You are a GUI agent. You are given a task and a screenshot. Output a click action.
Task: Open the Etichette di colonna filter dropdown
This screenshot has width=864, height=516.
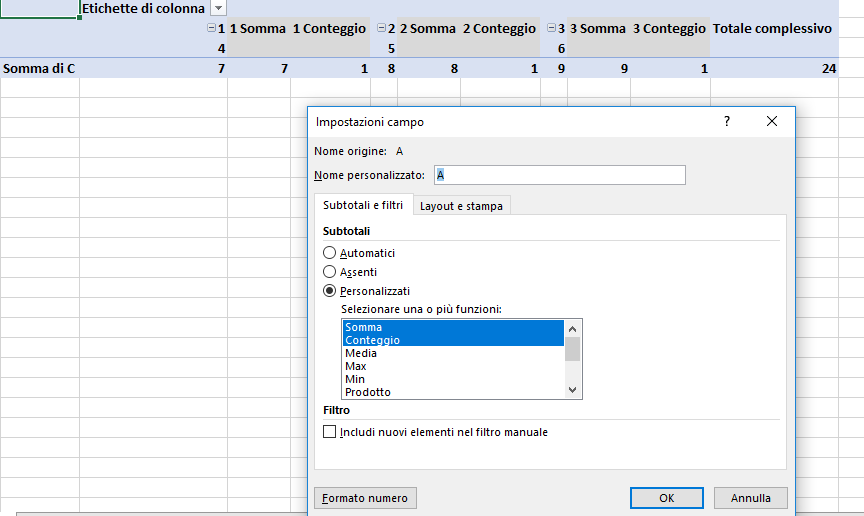tap(219, 8)
